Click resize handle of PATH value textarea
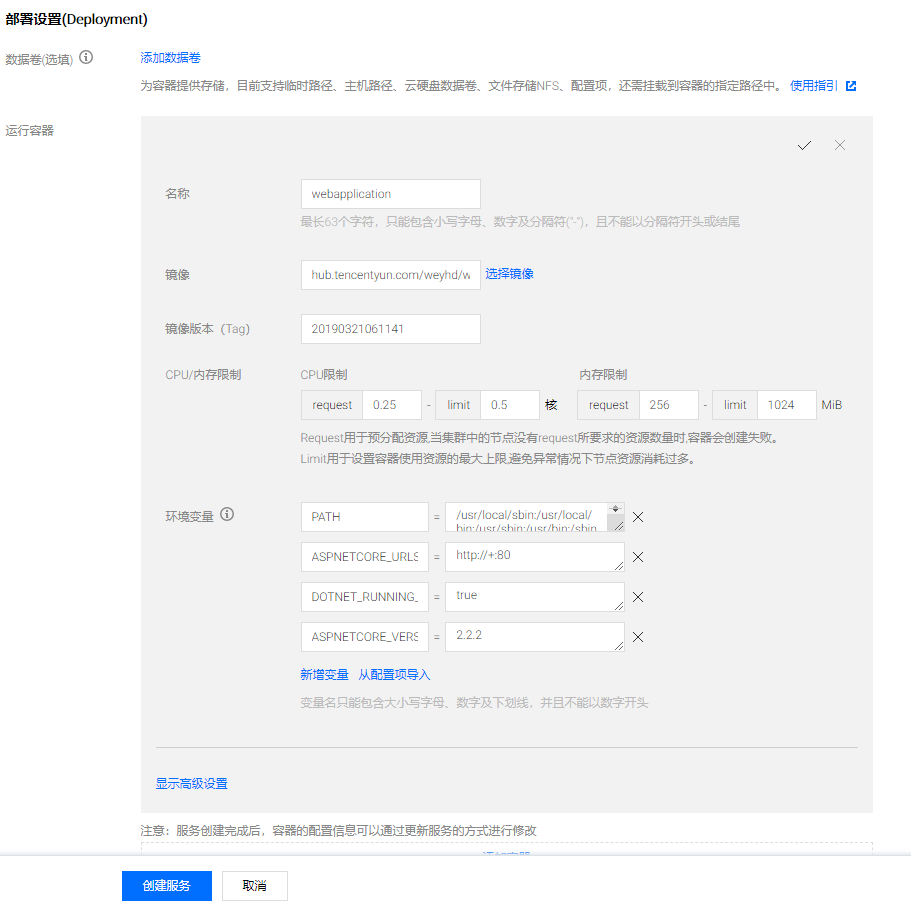The width and height of the screenshot is (911, 907). [x=619, y=526]
